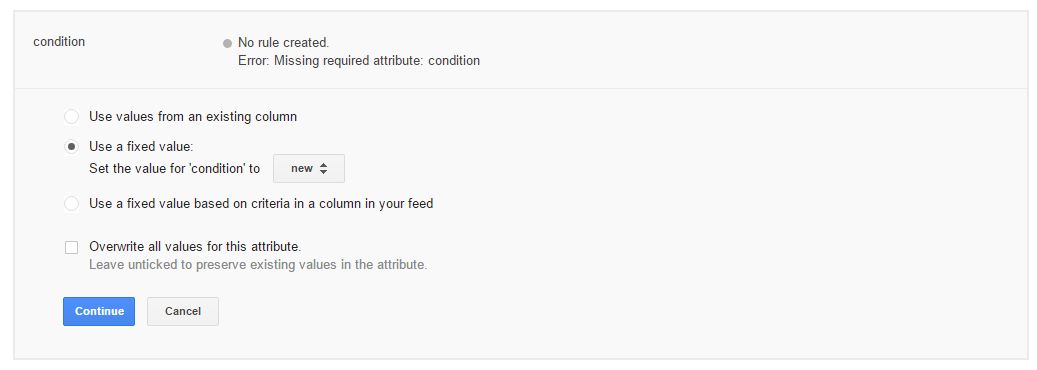Select 'Use values from an existing column' radio
This screenshot has width=1037, height=370.
tap(71, 117)
